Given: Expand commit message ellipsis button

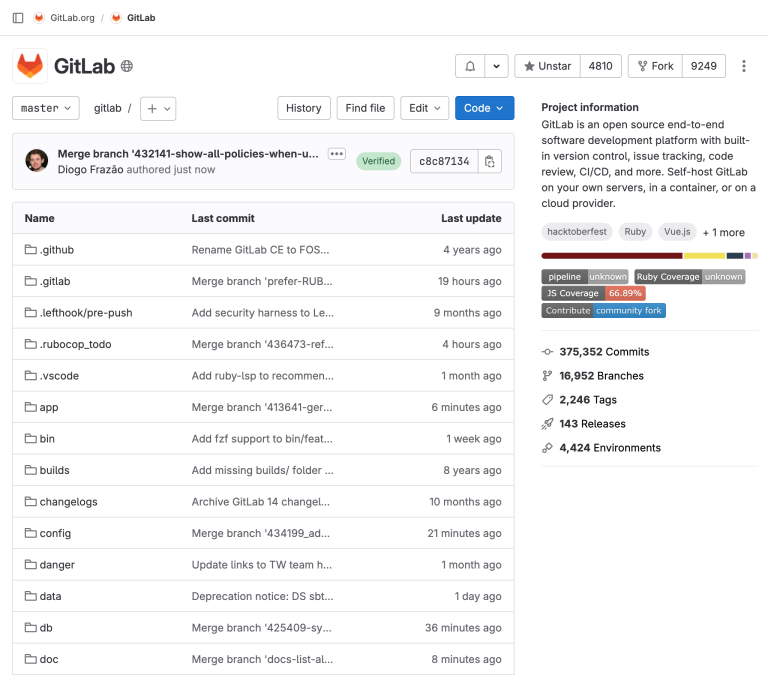Looking at the screenshot, I should click(336, 154).
